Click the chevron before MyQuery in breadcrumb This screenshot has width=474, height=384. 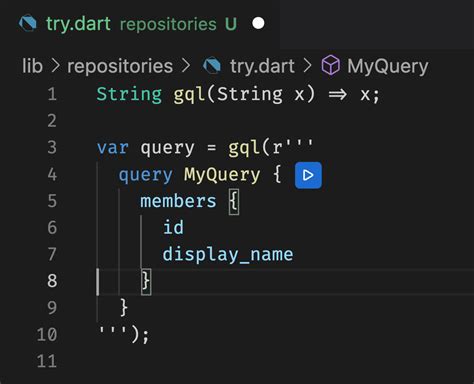tap(307, 66)
